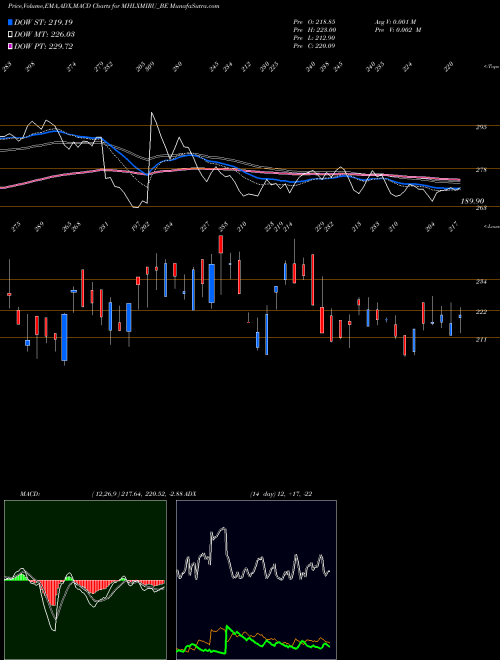
Task: Click the chart title mentioning MunafaSutra.com
Action: (113, 6)
